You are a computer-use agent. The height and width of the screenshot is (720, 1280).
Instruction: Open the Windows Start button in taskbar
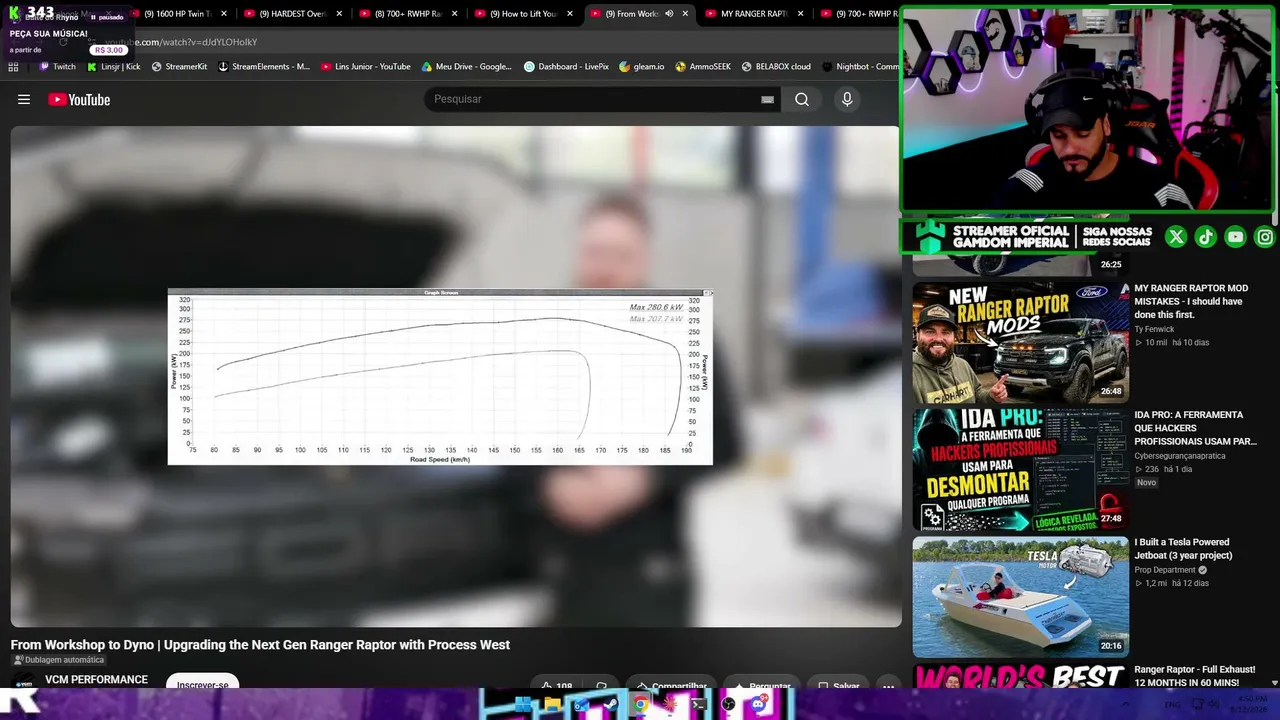pyautogui.click(x=523, y=705)
